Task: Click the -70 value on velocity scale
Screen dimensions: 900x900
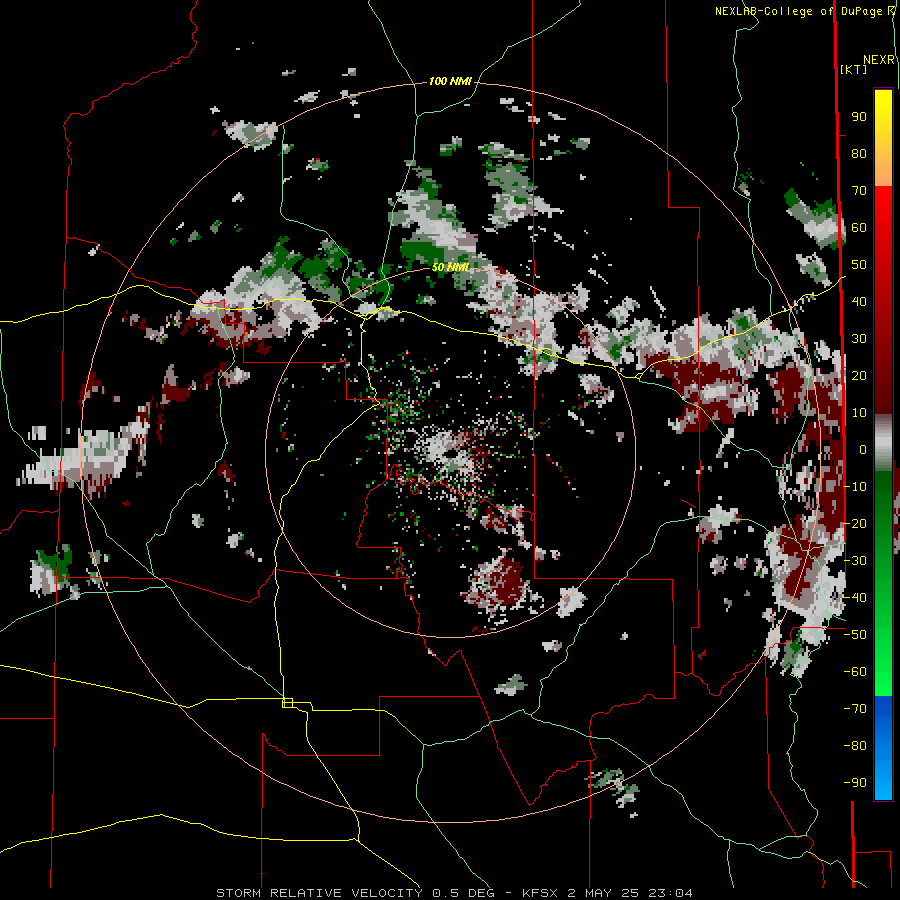Action: 855,709
